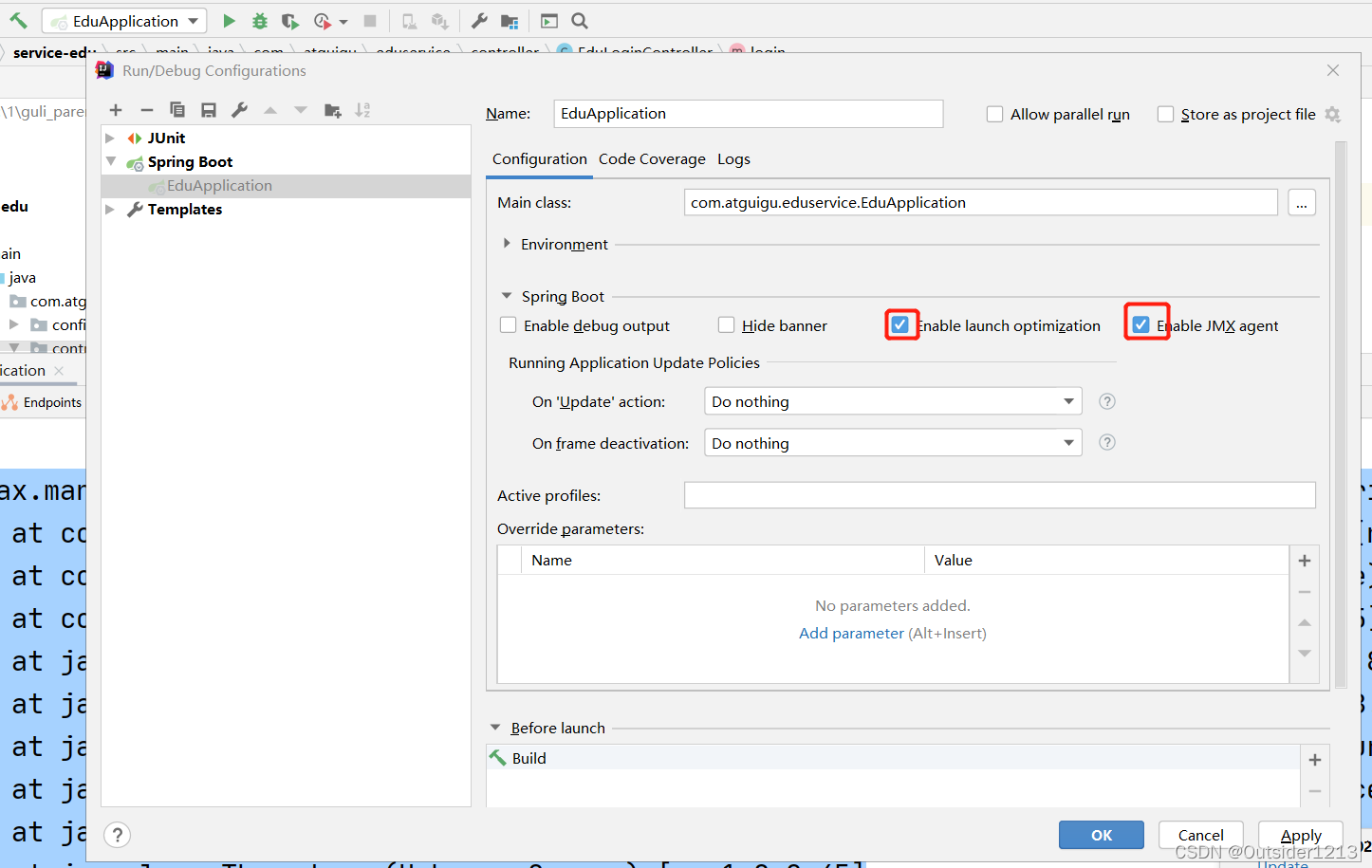Click the Name column header in parameters table
Image resolution: width=1372 pixels, height=868 pixels.
(x=723, y=561)
